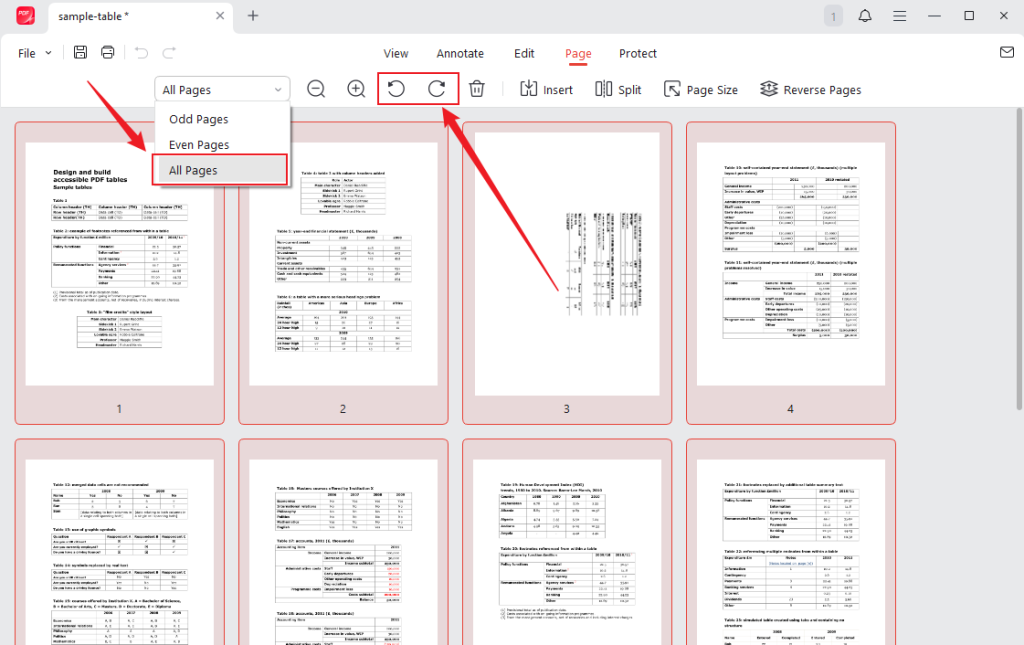1024x645 pixels.
Task: Save the document
Action: point(80,52)
